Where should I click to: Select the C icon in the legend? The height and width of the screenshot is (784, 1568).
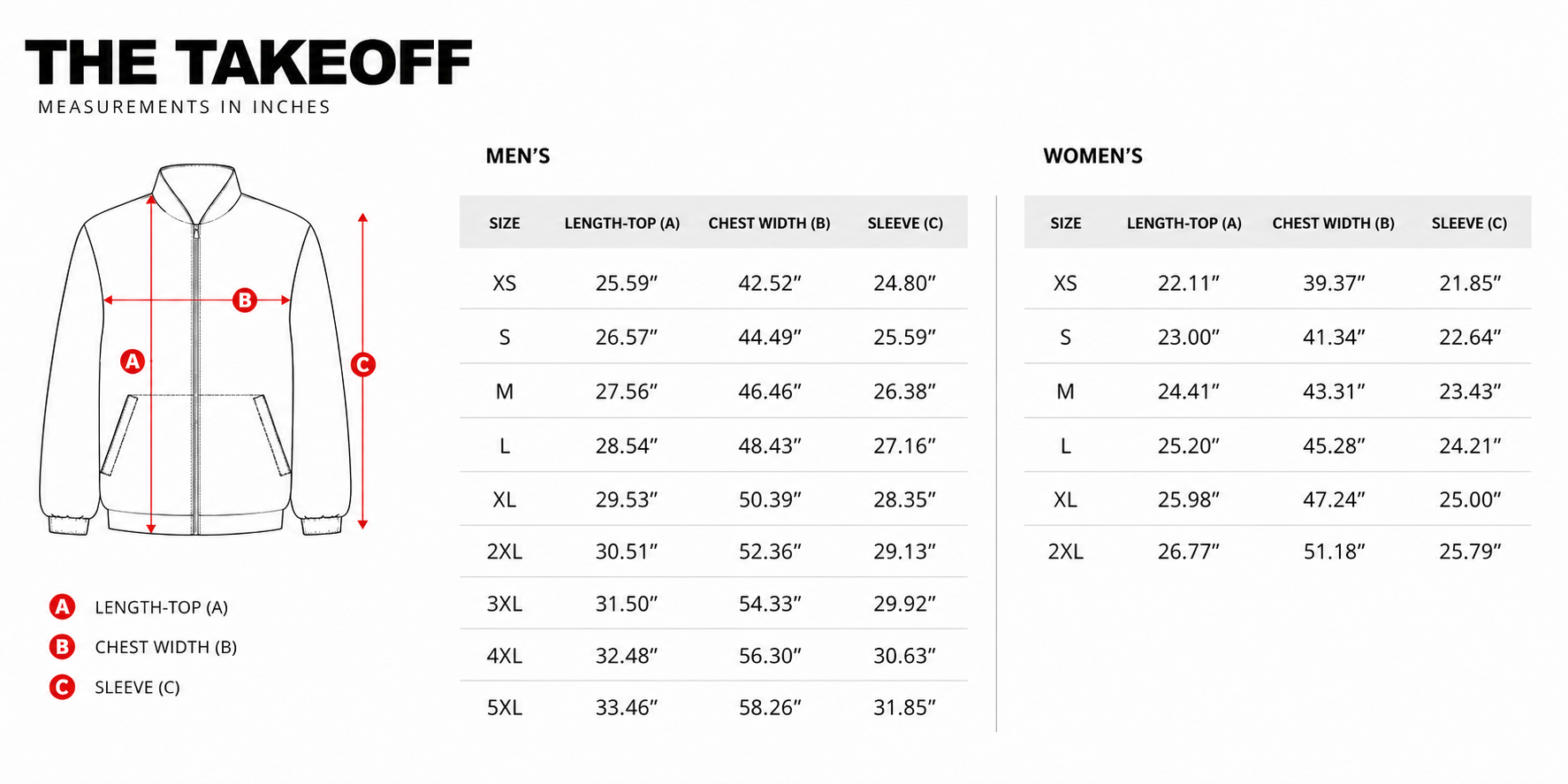[x=62, y=687]
